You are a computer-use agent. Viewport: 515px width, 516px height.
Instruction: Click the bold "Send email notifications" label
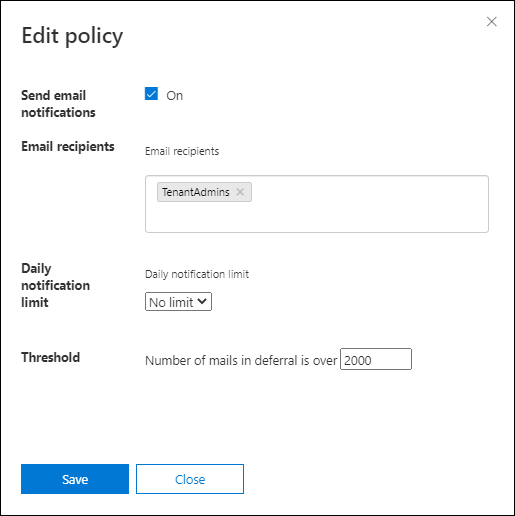pyautogui.click(x=58, y=104)
